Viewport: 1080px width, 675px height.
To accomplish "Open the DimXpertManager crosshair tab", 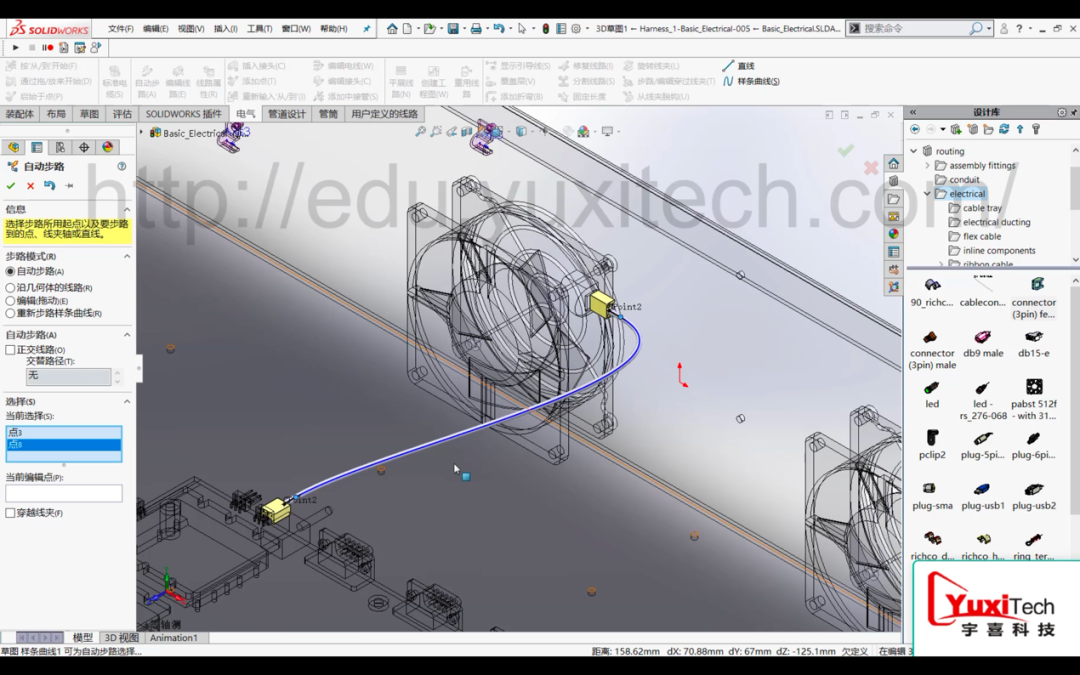I will (84, 147).
